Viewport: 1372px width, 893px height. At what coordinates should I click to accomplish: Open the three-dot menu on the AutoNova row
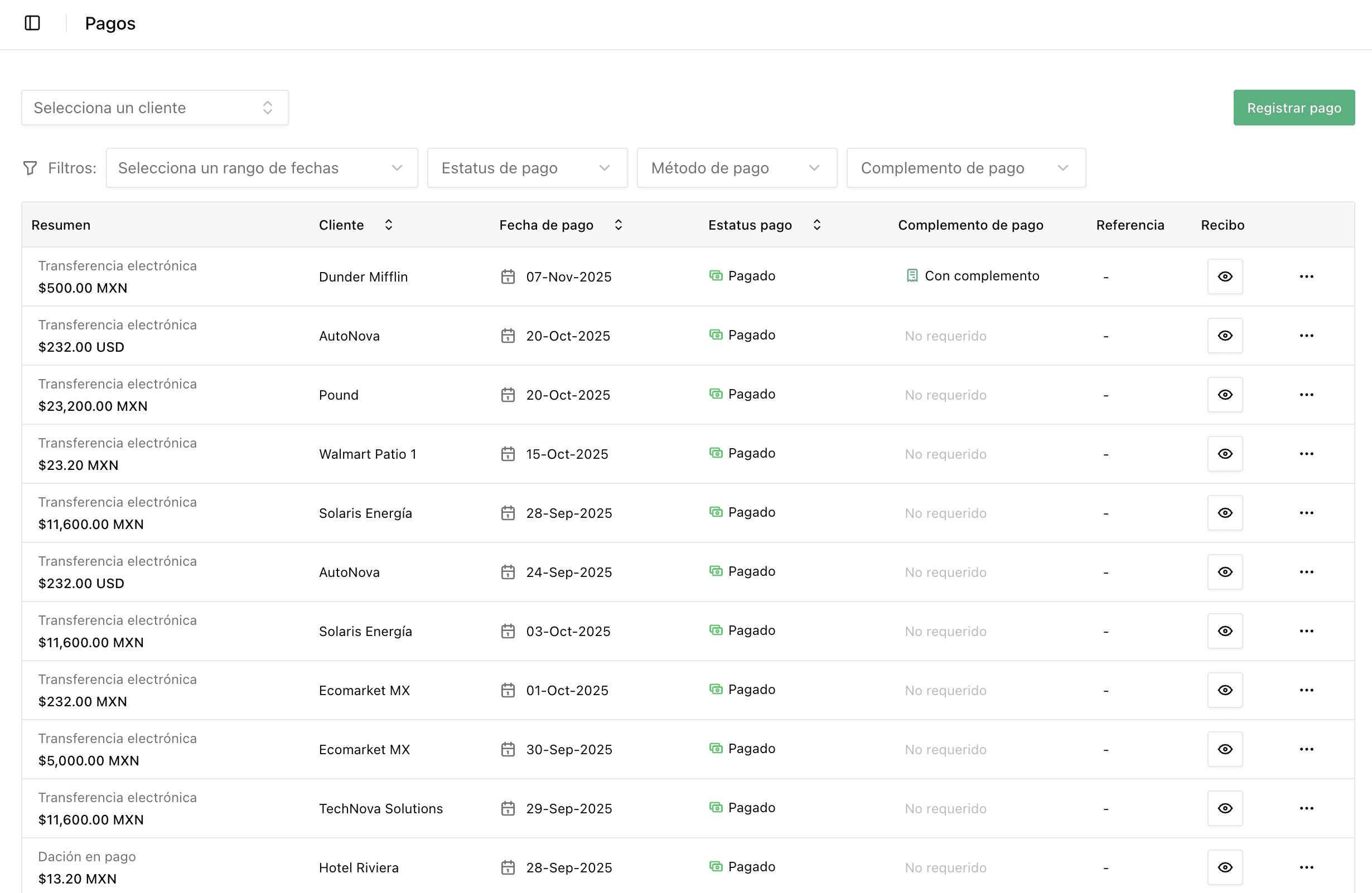pyautogui.click(x=1306, y=336)
